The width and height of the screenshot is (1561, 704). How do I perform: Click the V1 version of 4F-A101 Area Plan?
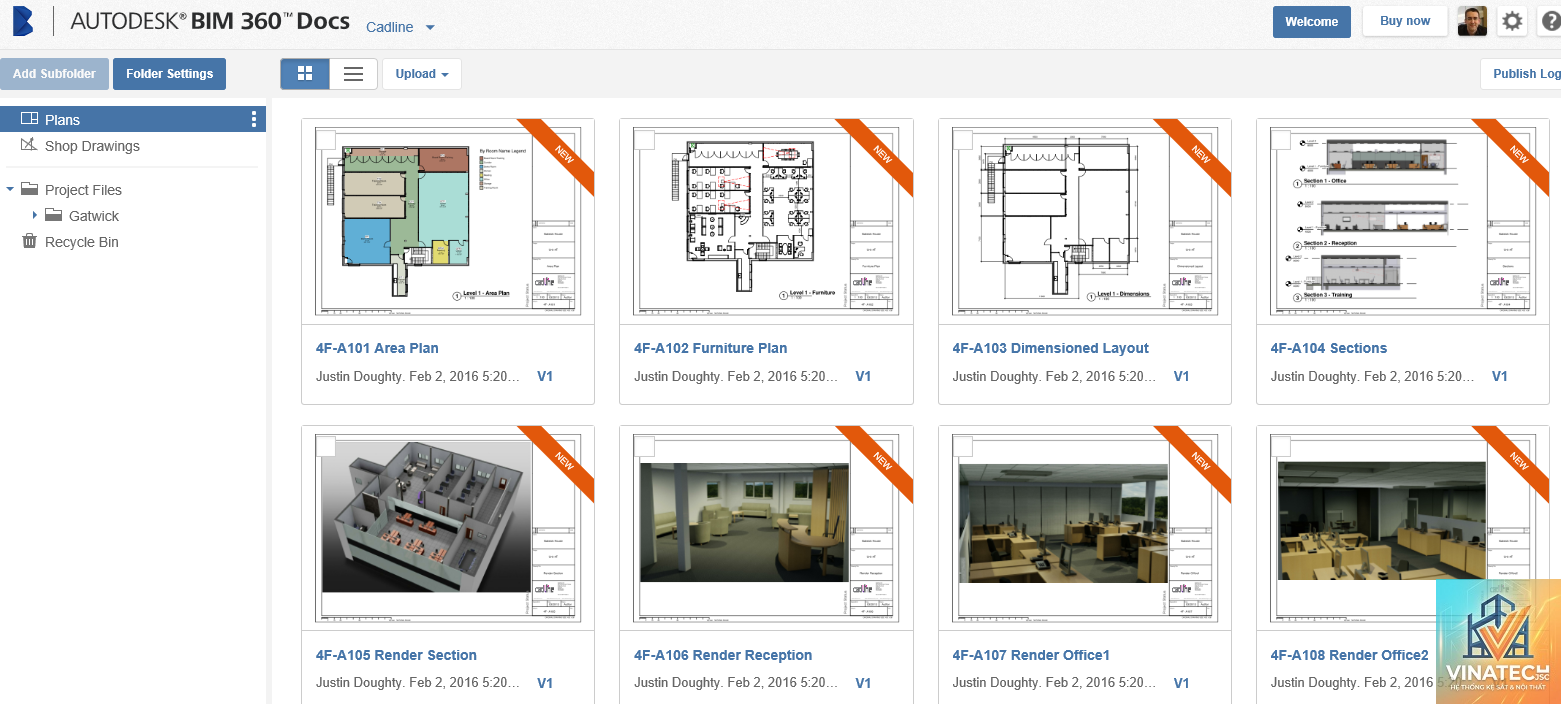tap(545, 376)
